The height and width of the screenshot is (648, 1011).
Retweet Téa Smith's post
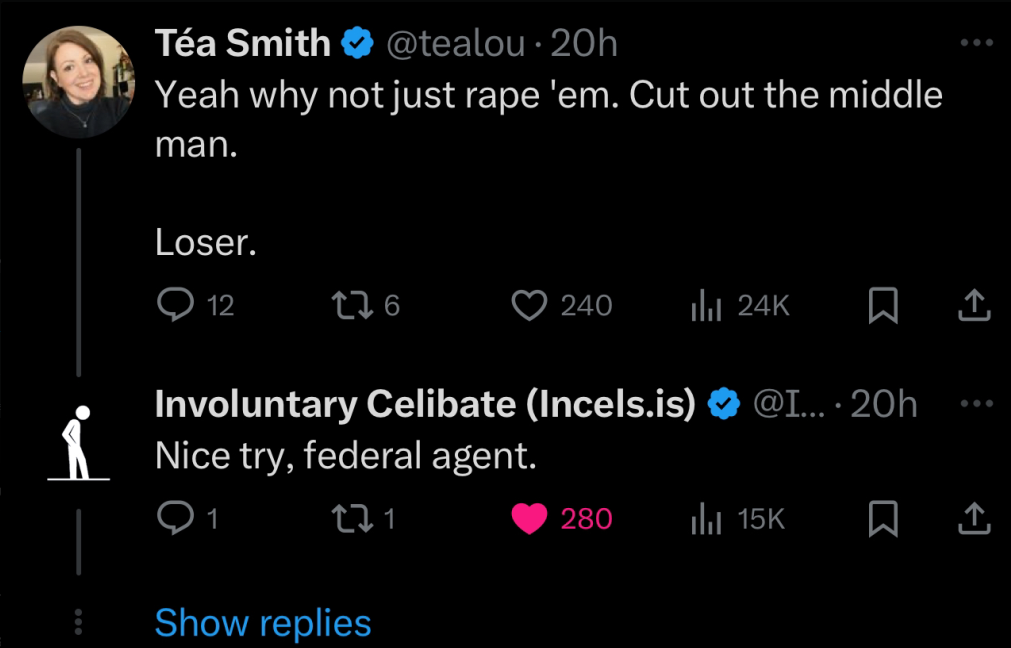[x=354, y=305]
